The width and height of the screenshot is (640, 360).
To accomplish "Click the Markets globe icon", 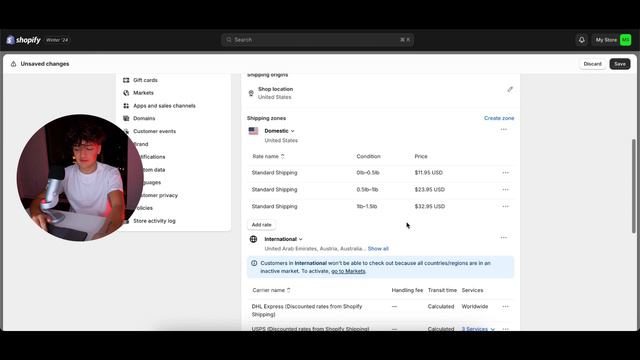I will click(x=126, y=93).
